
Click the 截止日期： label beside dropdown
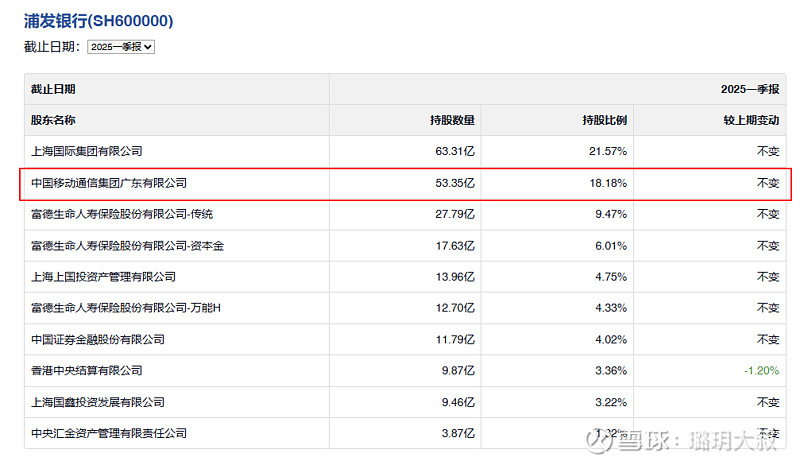pos(52,47)
